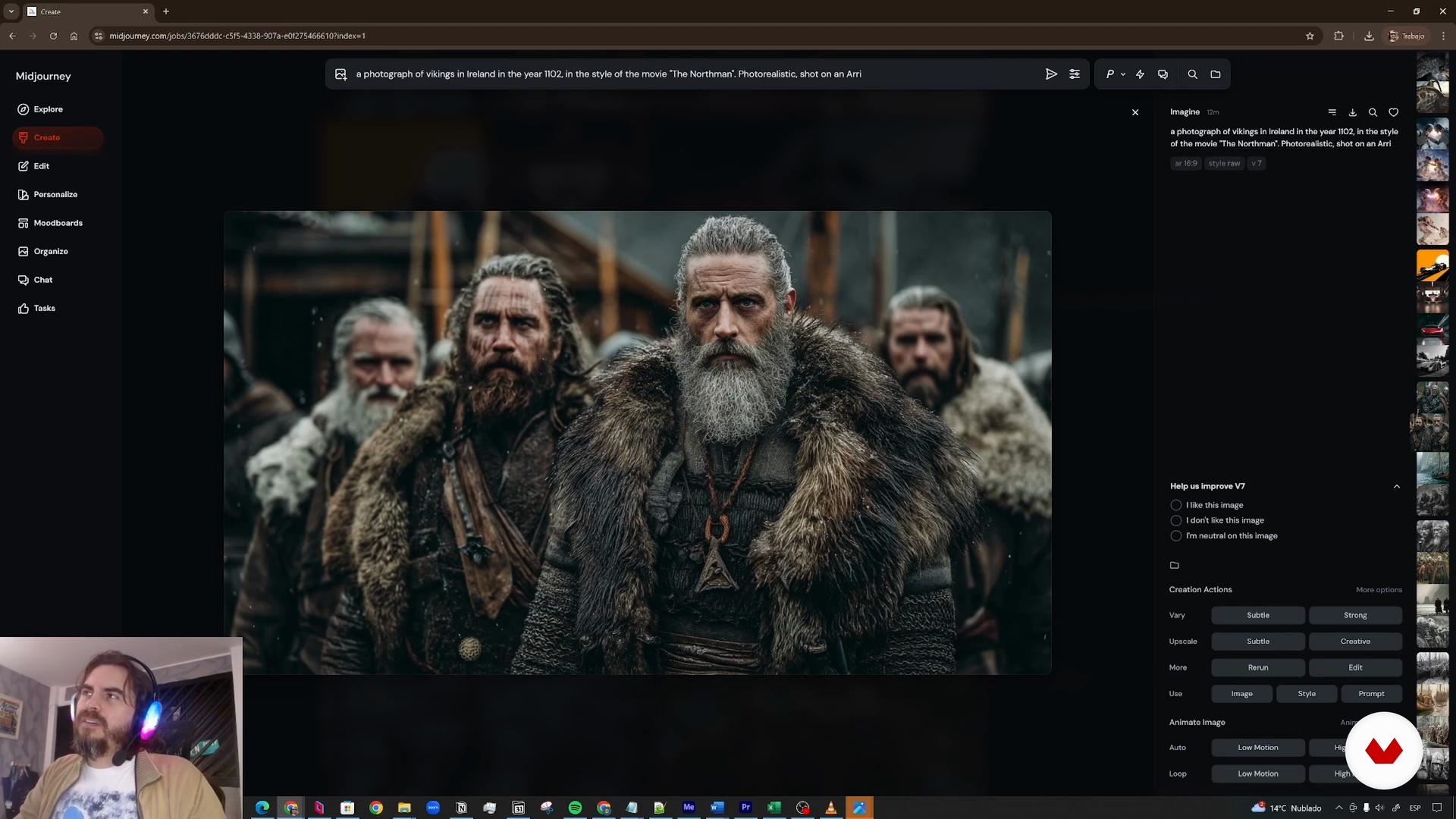1456x819 pixels.
Task: Open the Trabajo browser profile button
Action: click(1407, 36)
